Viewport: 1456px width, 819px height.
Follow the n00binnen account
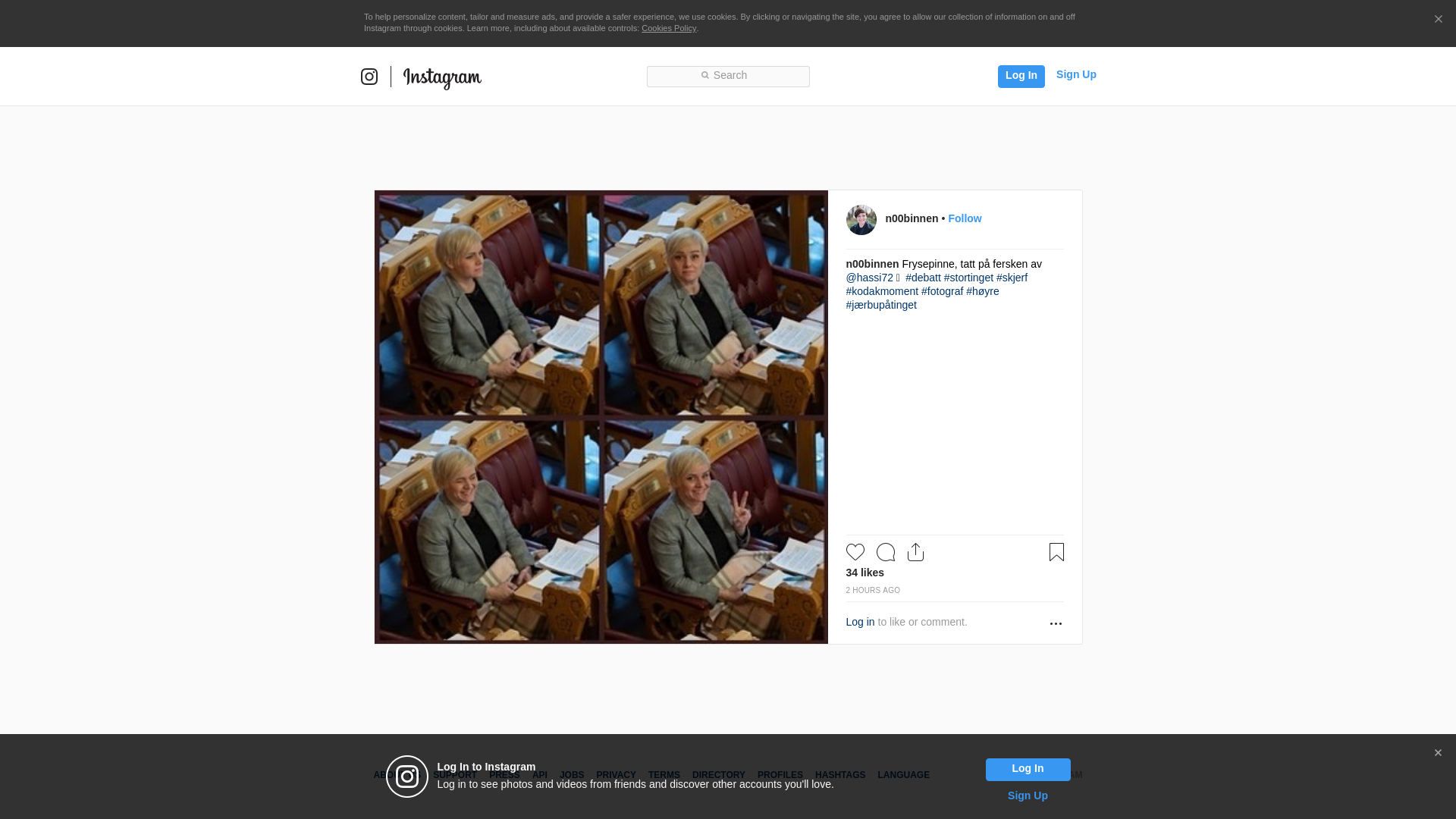pos(965,218)
